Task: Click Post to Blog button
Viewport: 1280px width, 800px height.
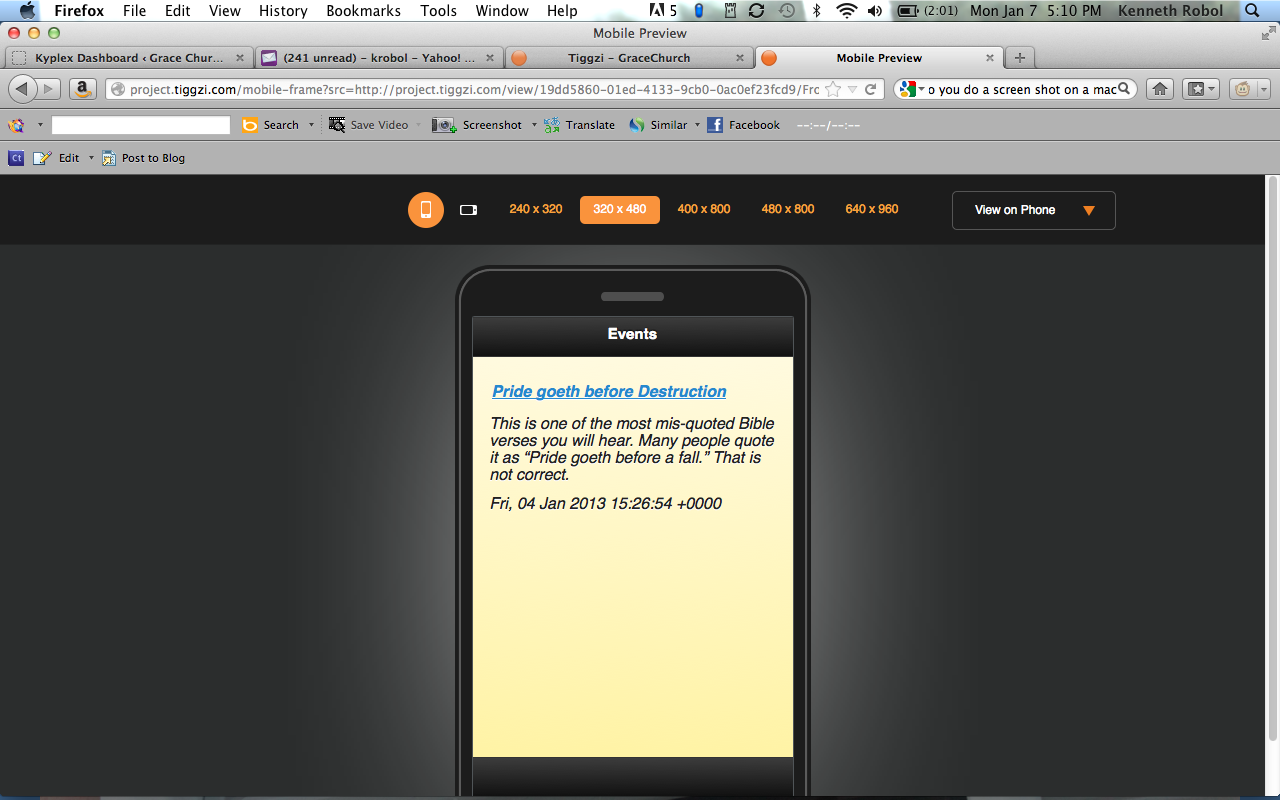Action: point(143,158)
